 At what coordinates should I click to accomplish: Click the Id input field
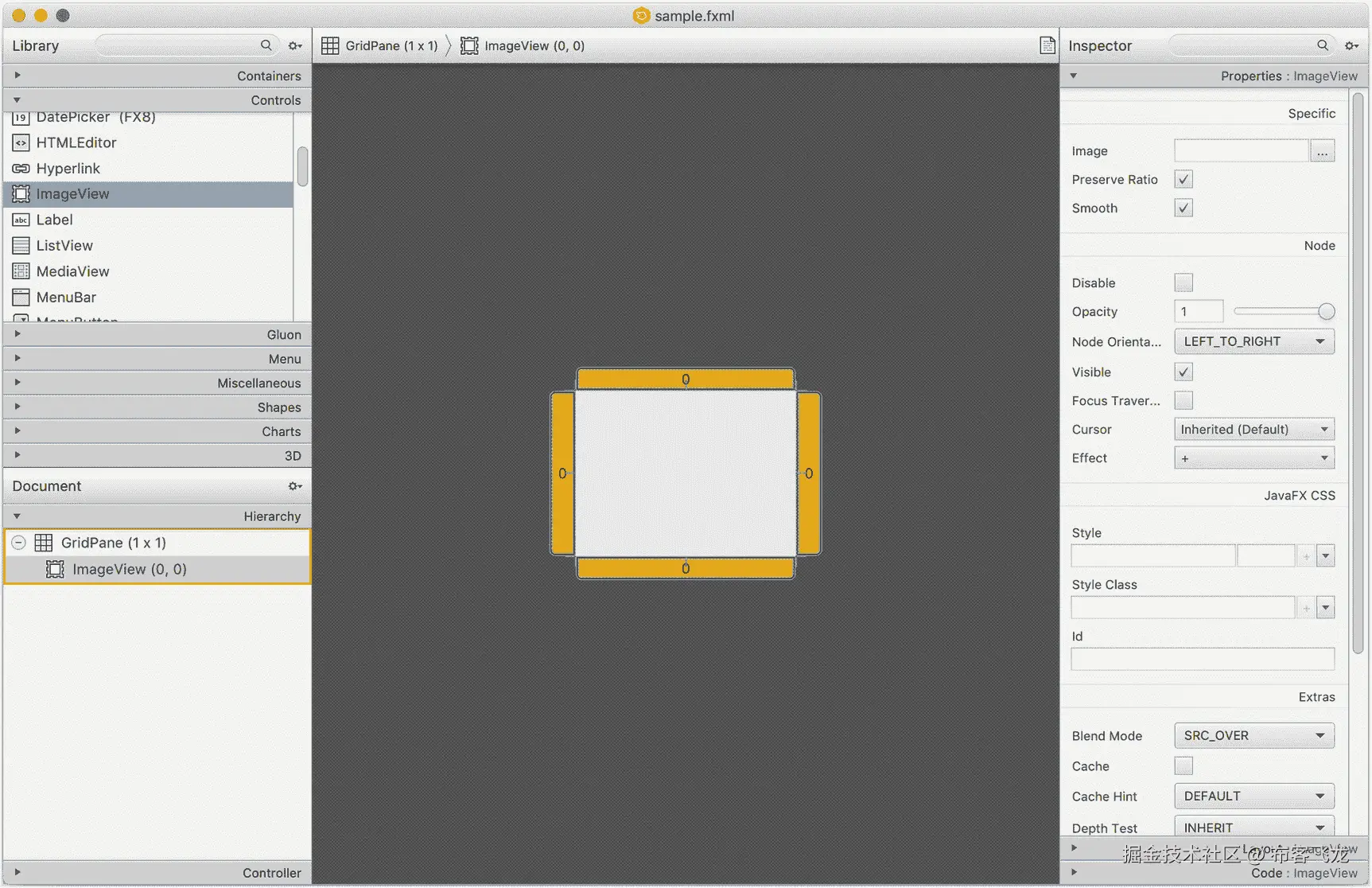pyautogui.click(x=1203, y=660)
